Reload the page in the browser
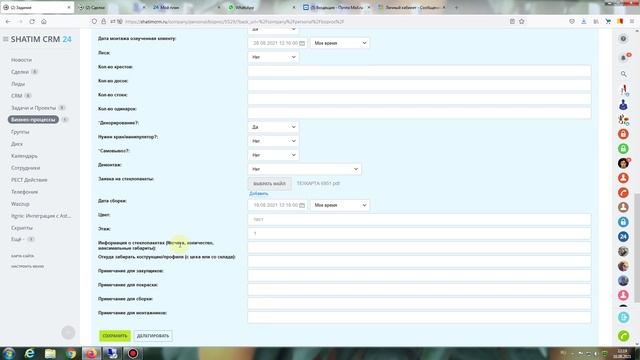Viewport: 640px width, 360px height. [32, 21]
